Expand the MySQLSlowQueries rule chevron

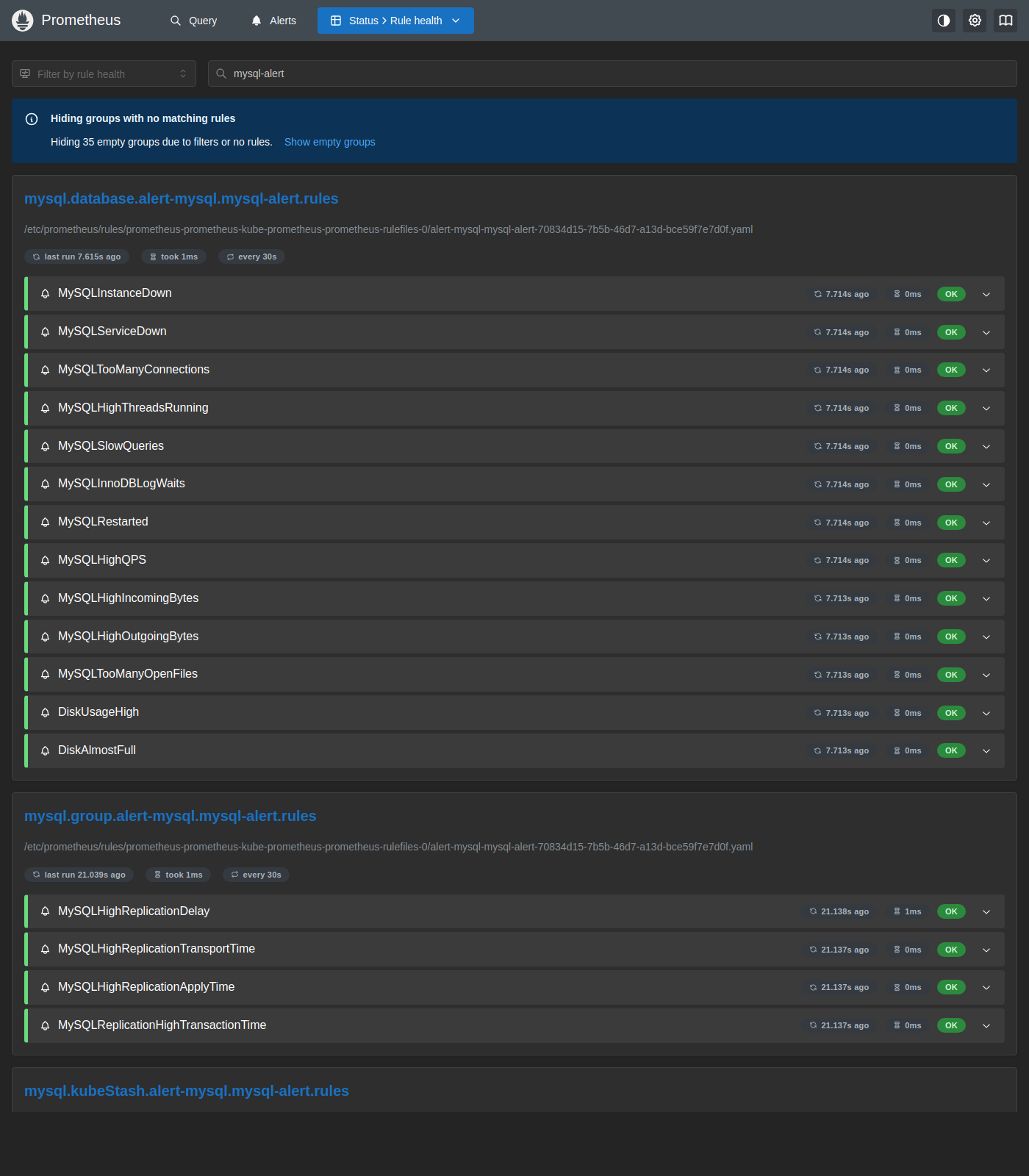986,446
